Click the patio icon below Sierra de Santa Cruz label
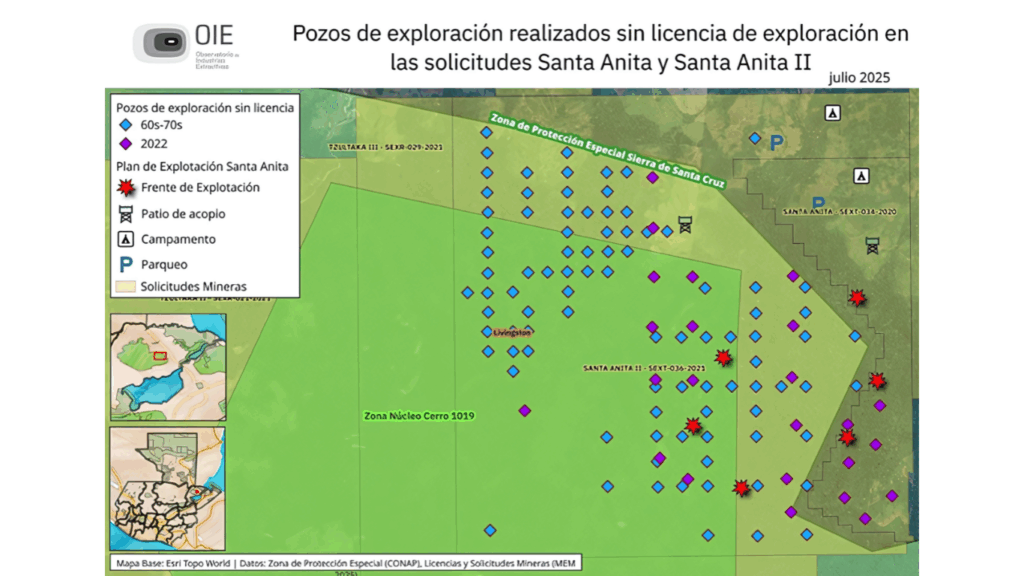Screen dimensions: 1024x576 point(685,225)
